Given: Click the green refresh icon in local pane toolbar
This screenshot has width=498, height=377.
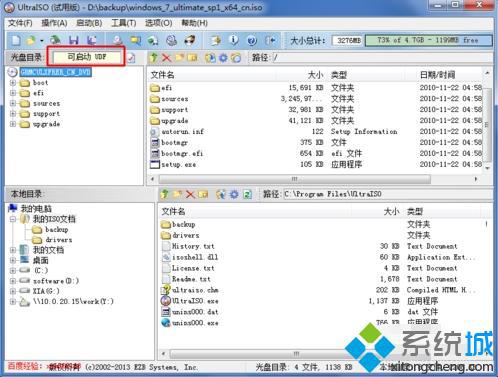Looking at the screenshot, I should coord(247,194).
